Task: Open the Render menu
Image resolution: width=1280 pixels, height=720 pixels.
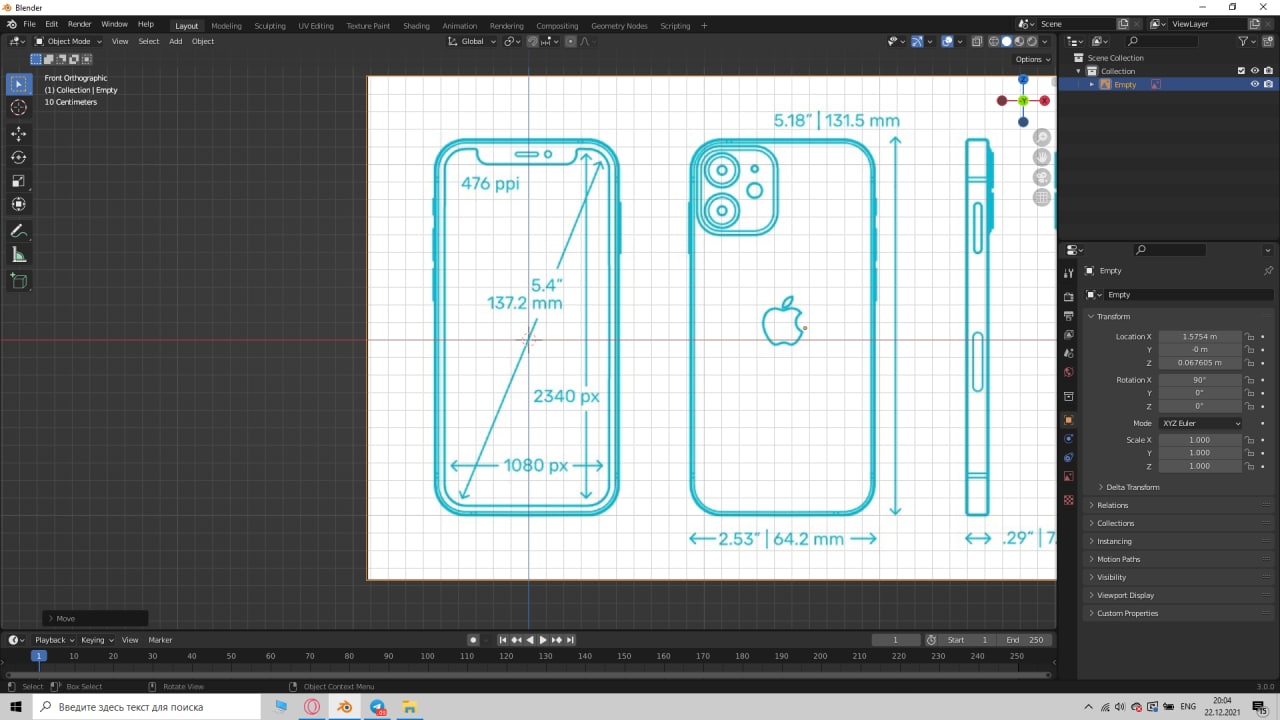Action: (79, 24)
